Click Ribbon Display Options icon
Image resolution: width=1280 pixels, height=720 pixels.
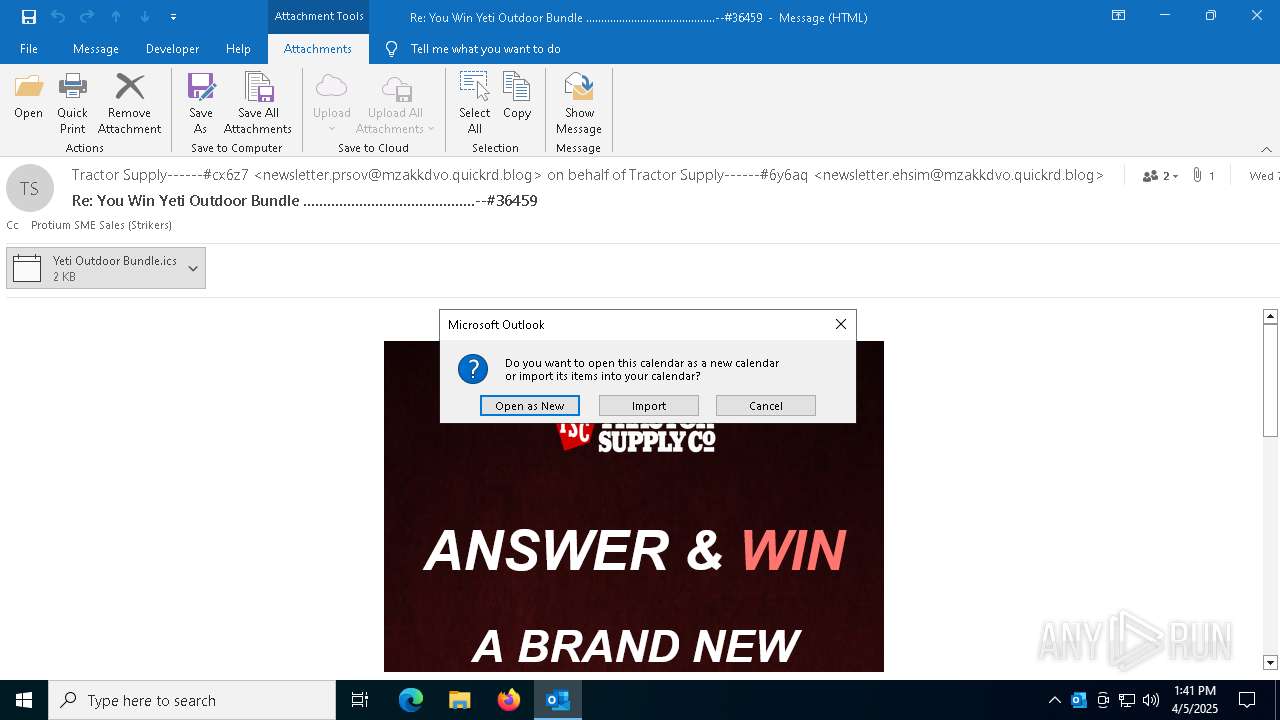(x=1119, y=16)
